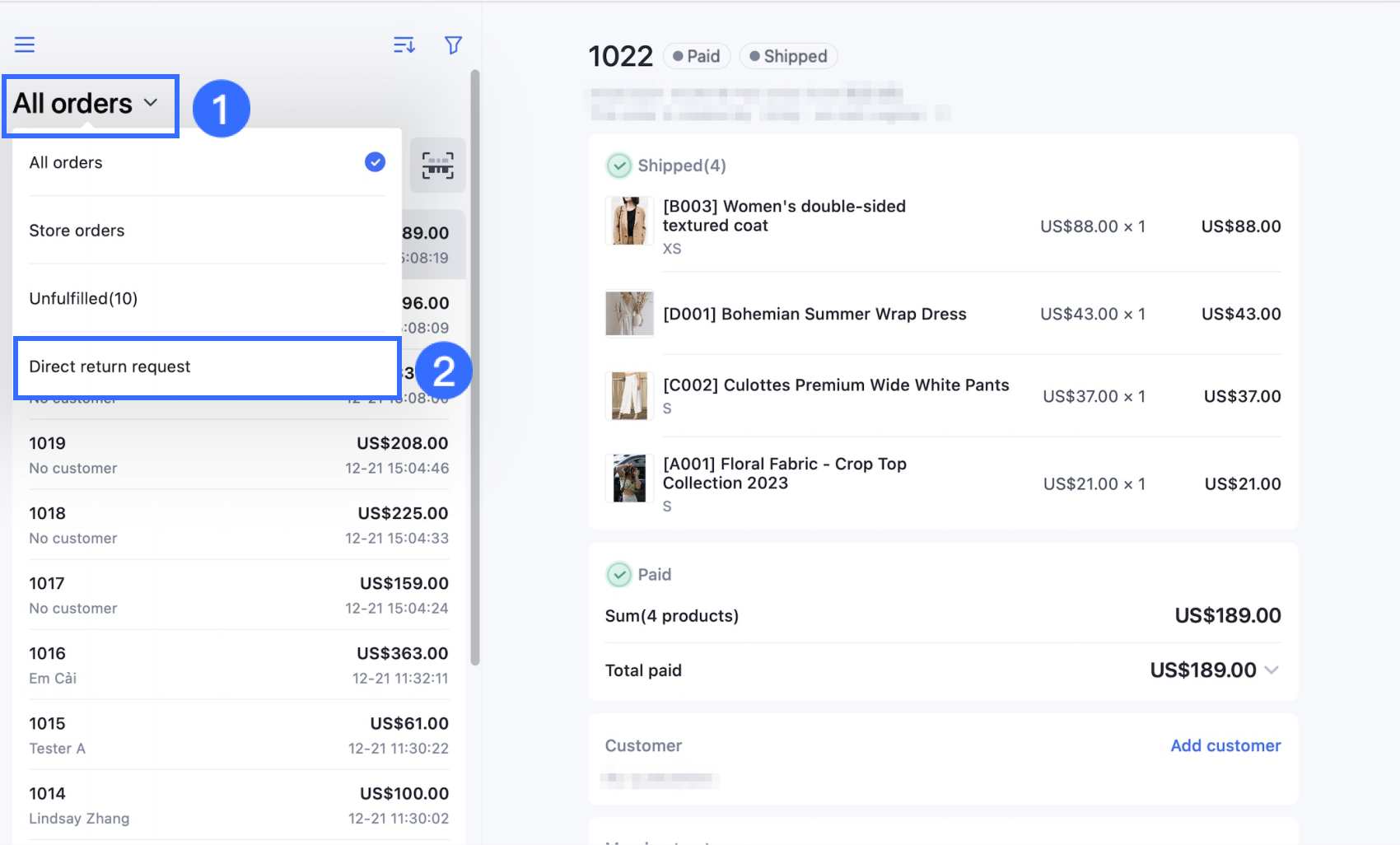Click the order number 1022 heading
Screen dimensions: 1400x845
(x=620, y=56)
